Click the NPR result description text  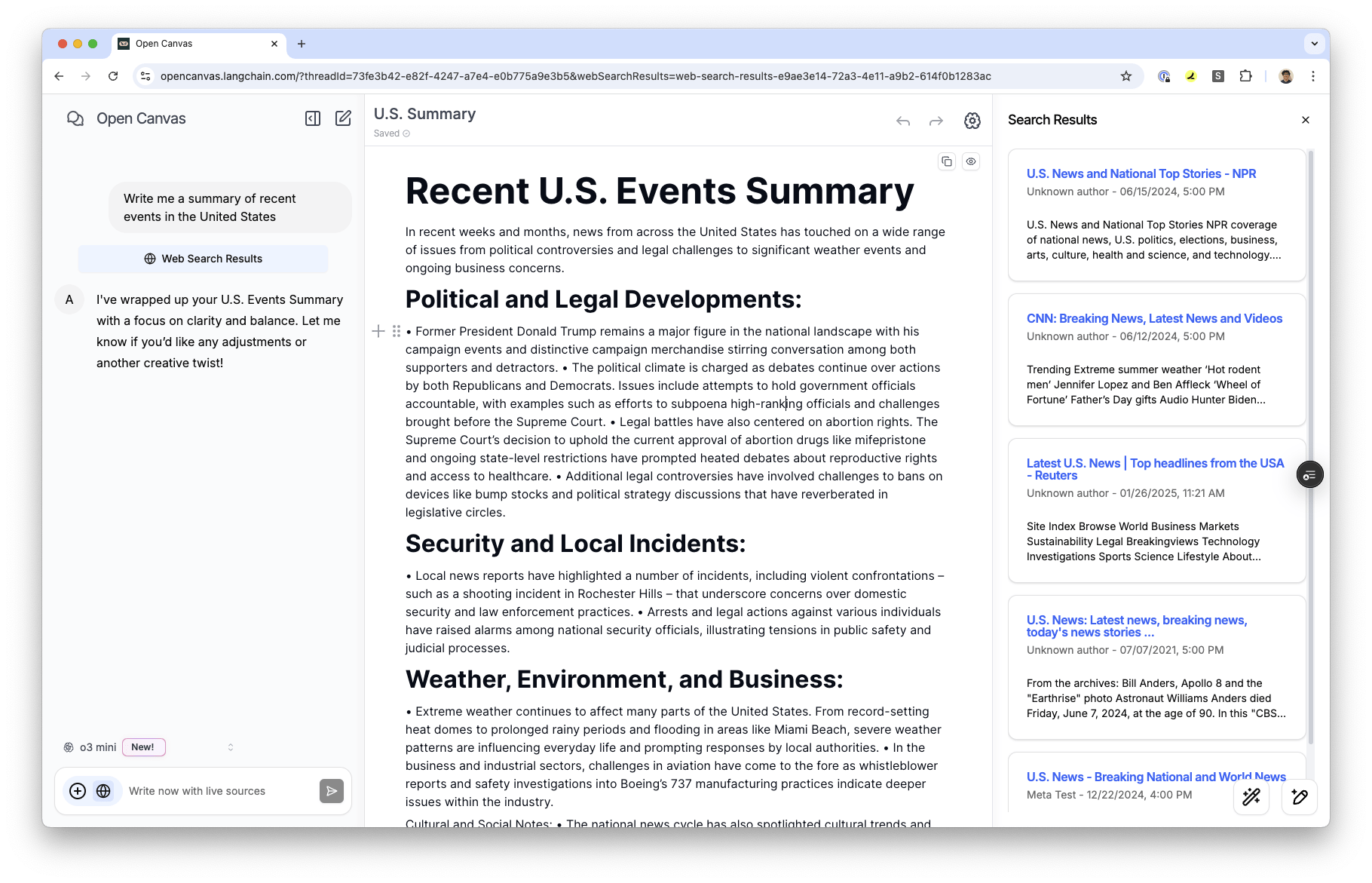click(x=1153, y=240)
